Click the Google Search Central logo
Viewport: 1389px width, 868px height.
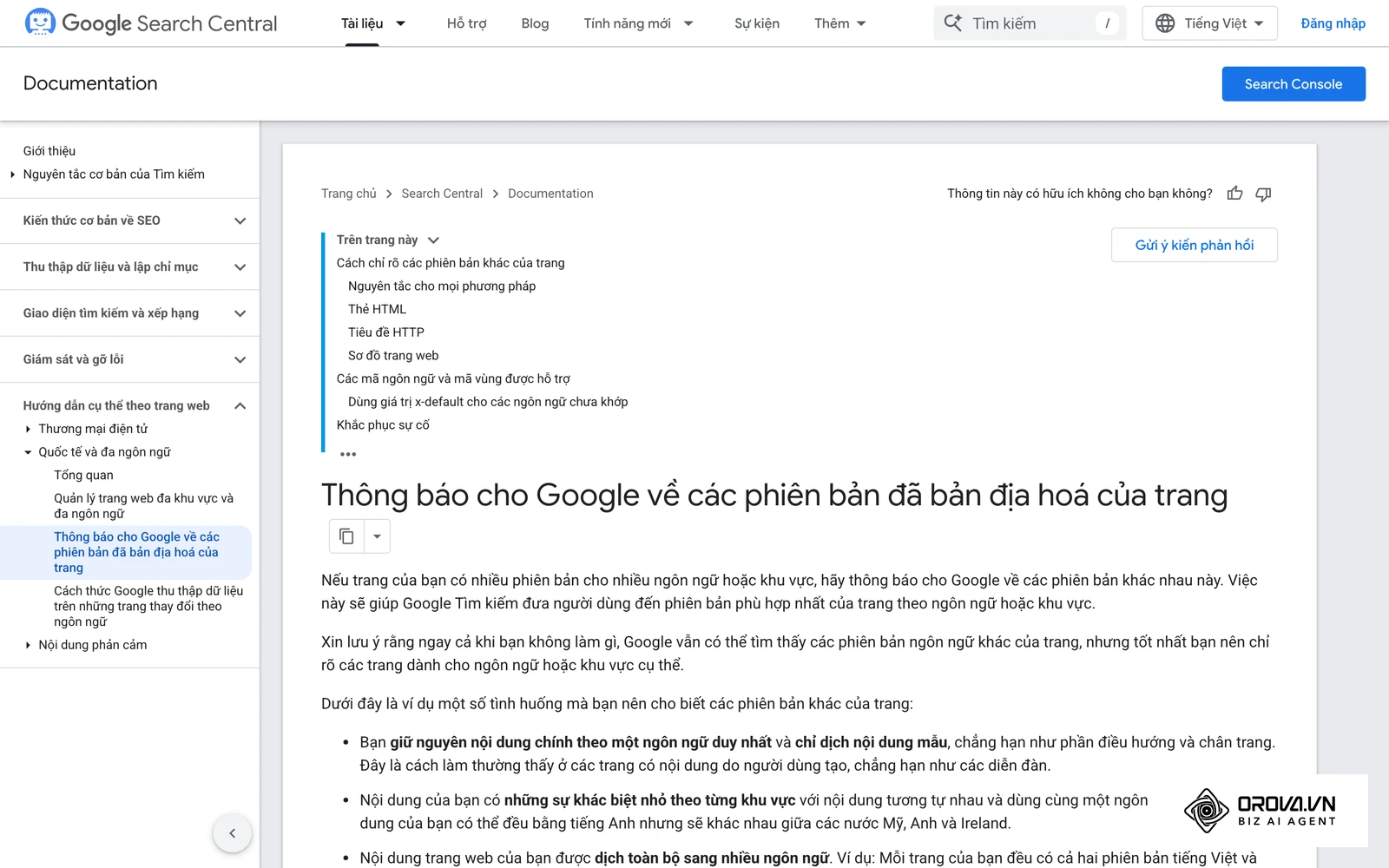coord(151,23)
